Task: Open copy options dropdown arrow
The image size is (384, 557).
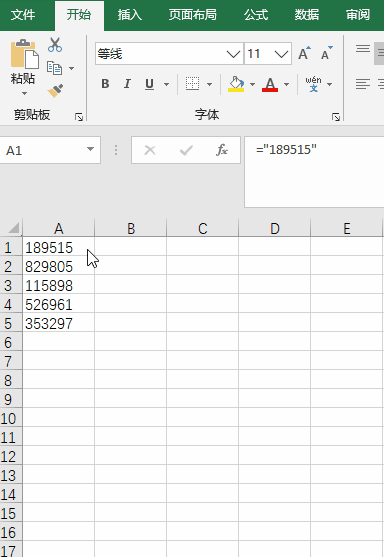Action: point(71,68)
